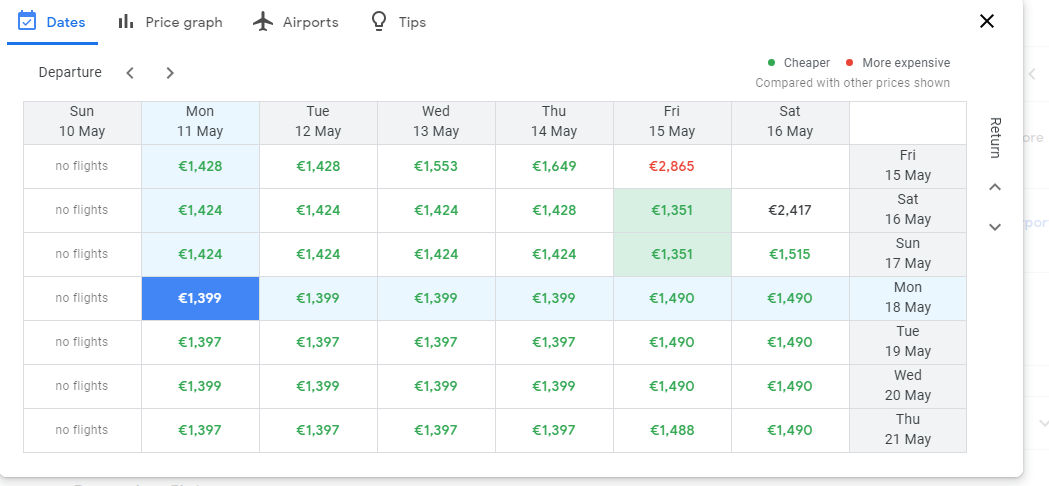Click the lightbulb Tips icon
This screenshot has width=1049, height=486.
(x=379, y=21)
